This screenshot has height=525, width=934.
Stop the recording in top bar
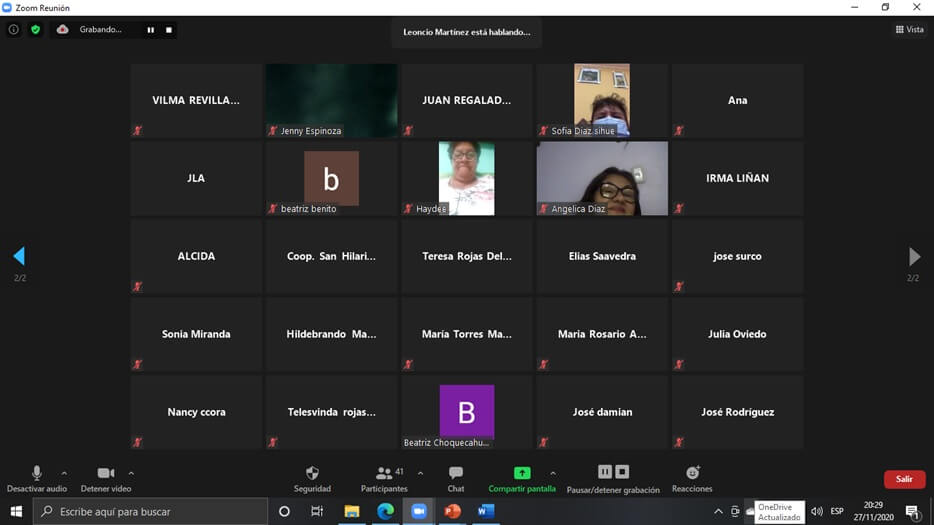click(169, 30)
